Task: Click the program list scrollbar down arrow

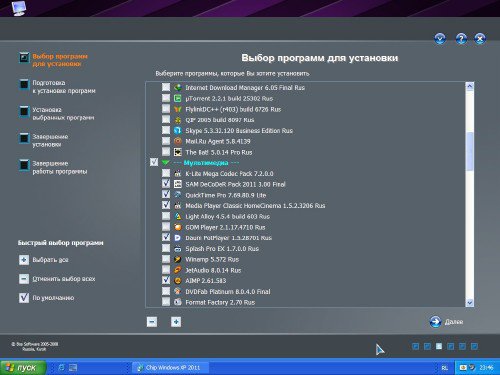Action: [x=470, y=303]
